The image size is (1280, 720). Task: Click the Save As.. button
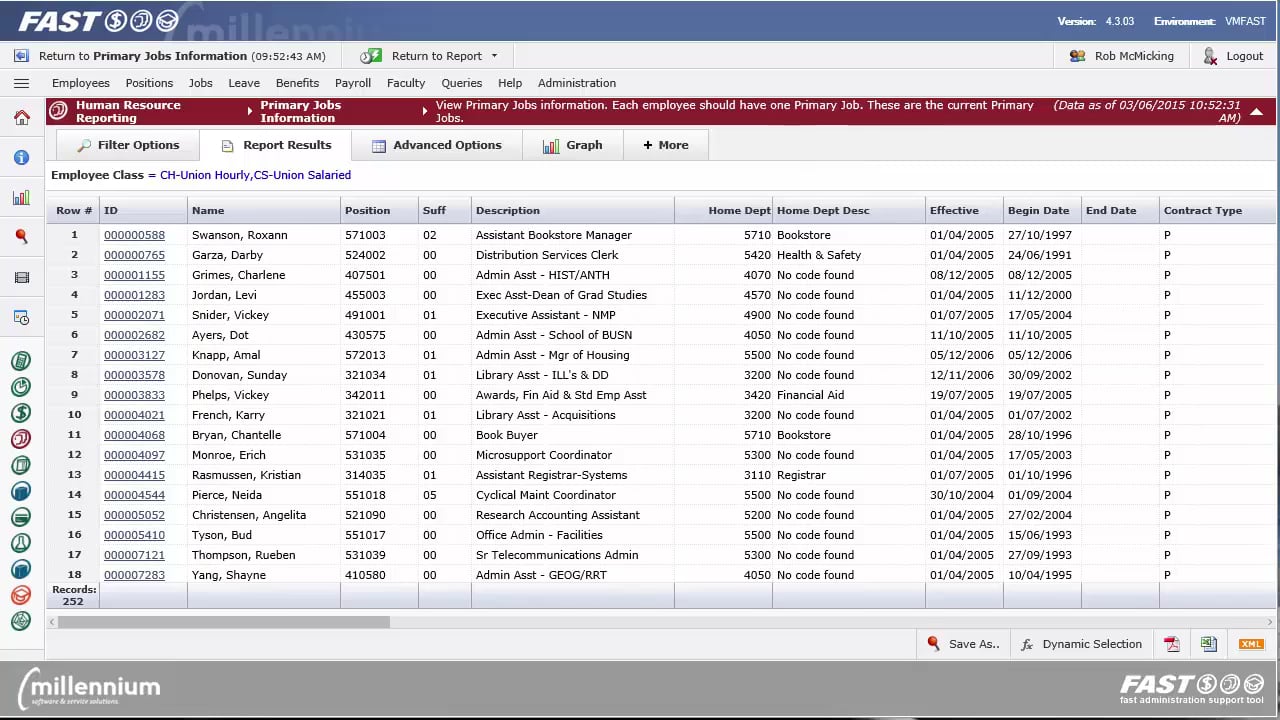963,644
